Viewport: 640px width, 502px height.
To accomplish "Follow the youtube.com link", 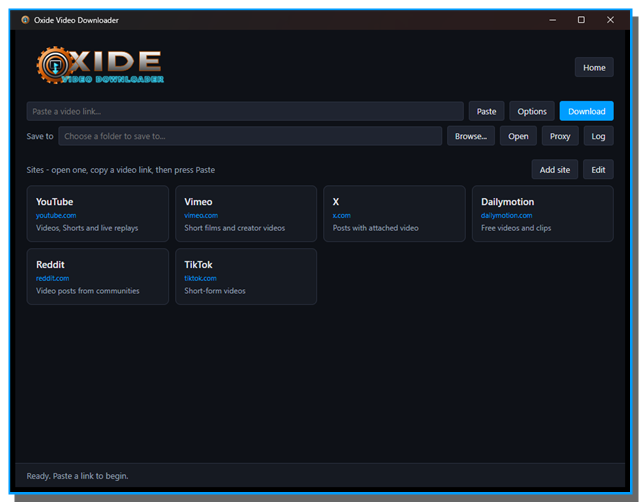I will 56,215.
